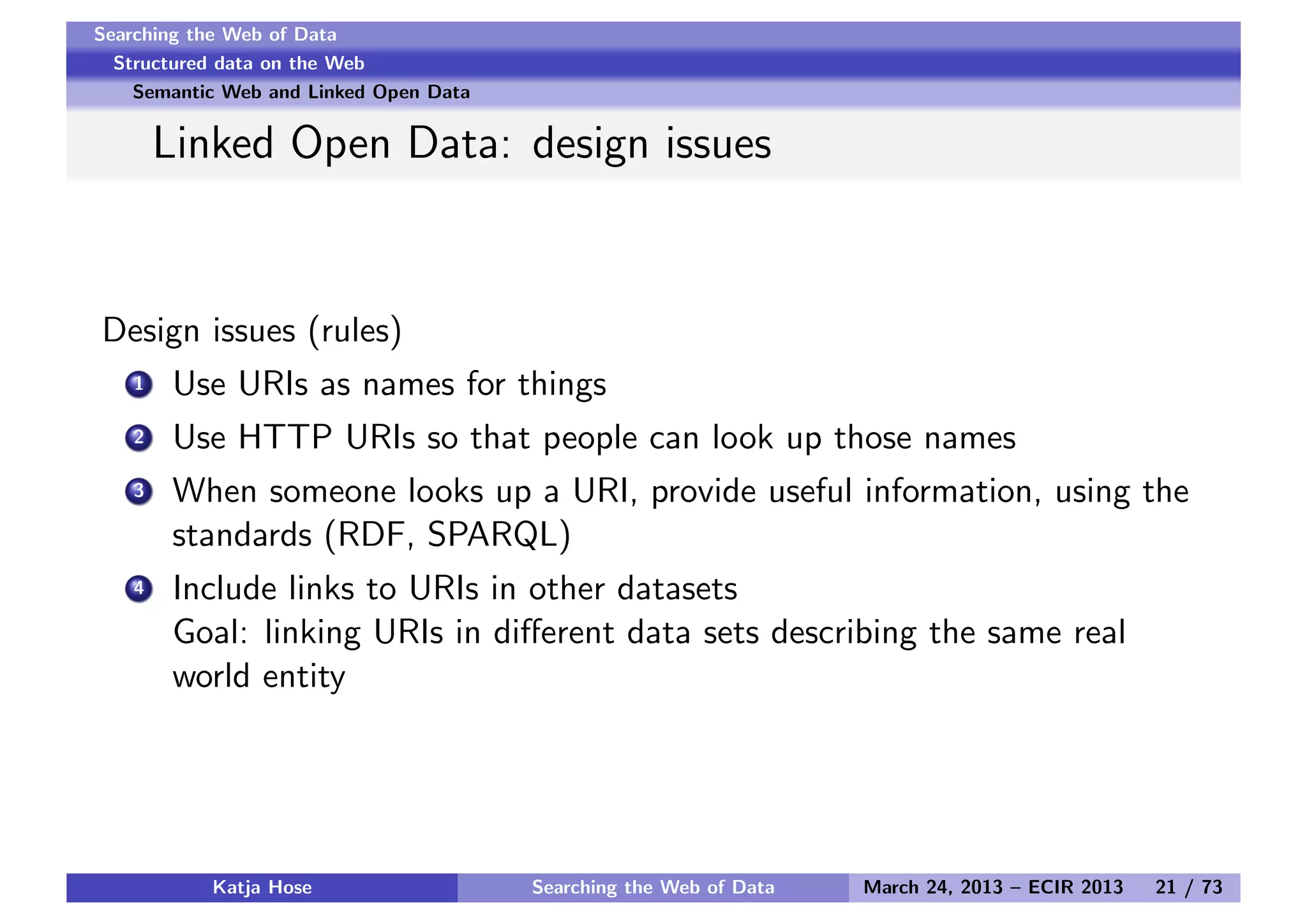Click the 'March 24, 2013 – ECIR 2013' date
This screenshot has height=924, width=1307.
[x=993, y=888]
